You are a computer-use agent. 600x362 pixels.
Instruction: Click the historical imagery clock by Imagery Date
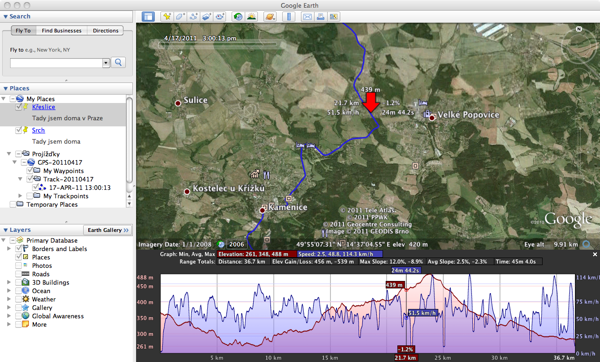pos(221,244)
